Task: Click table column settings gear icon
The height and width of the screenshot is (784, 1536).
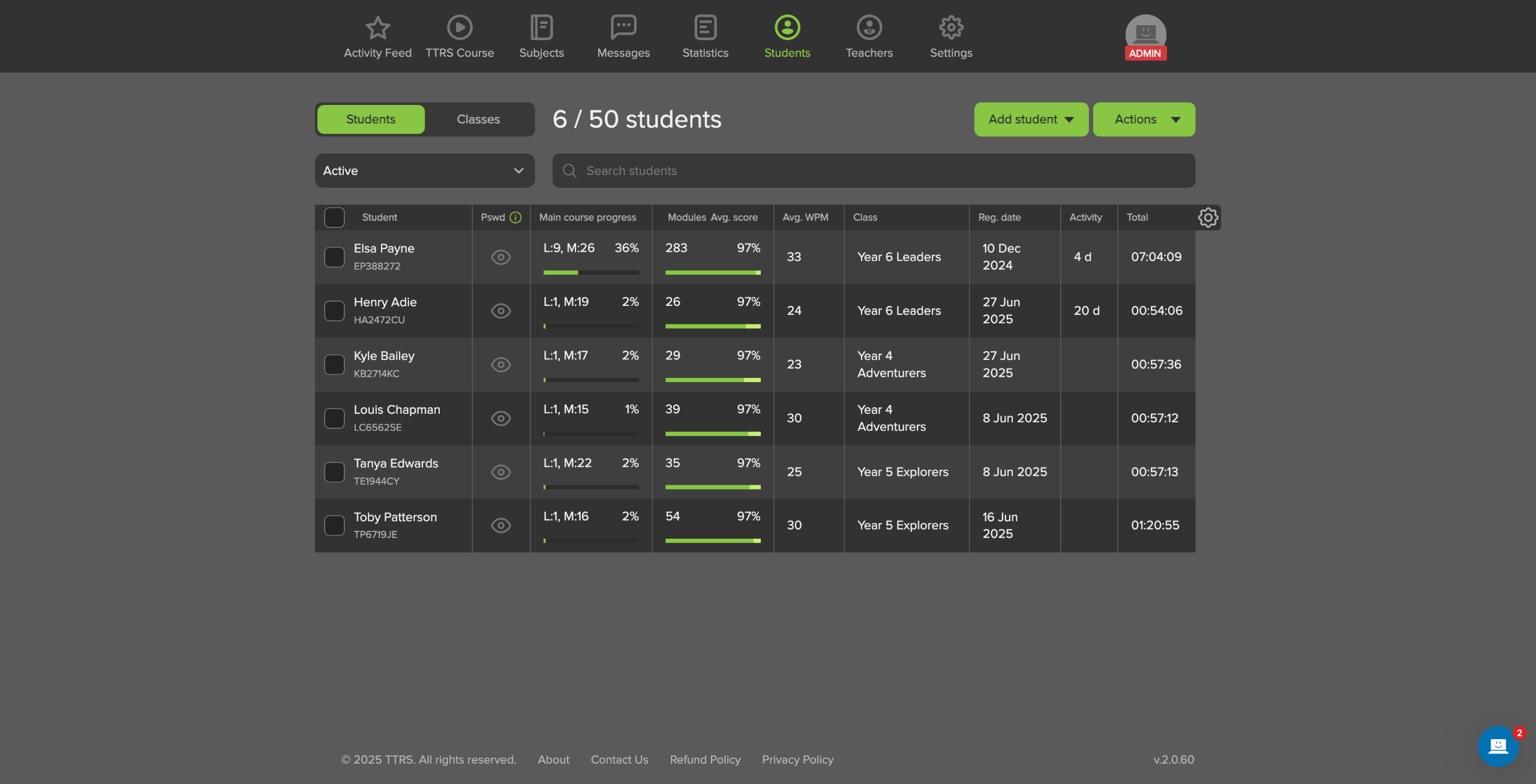Action: (x=1208, y=217)
